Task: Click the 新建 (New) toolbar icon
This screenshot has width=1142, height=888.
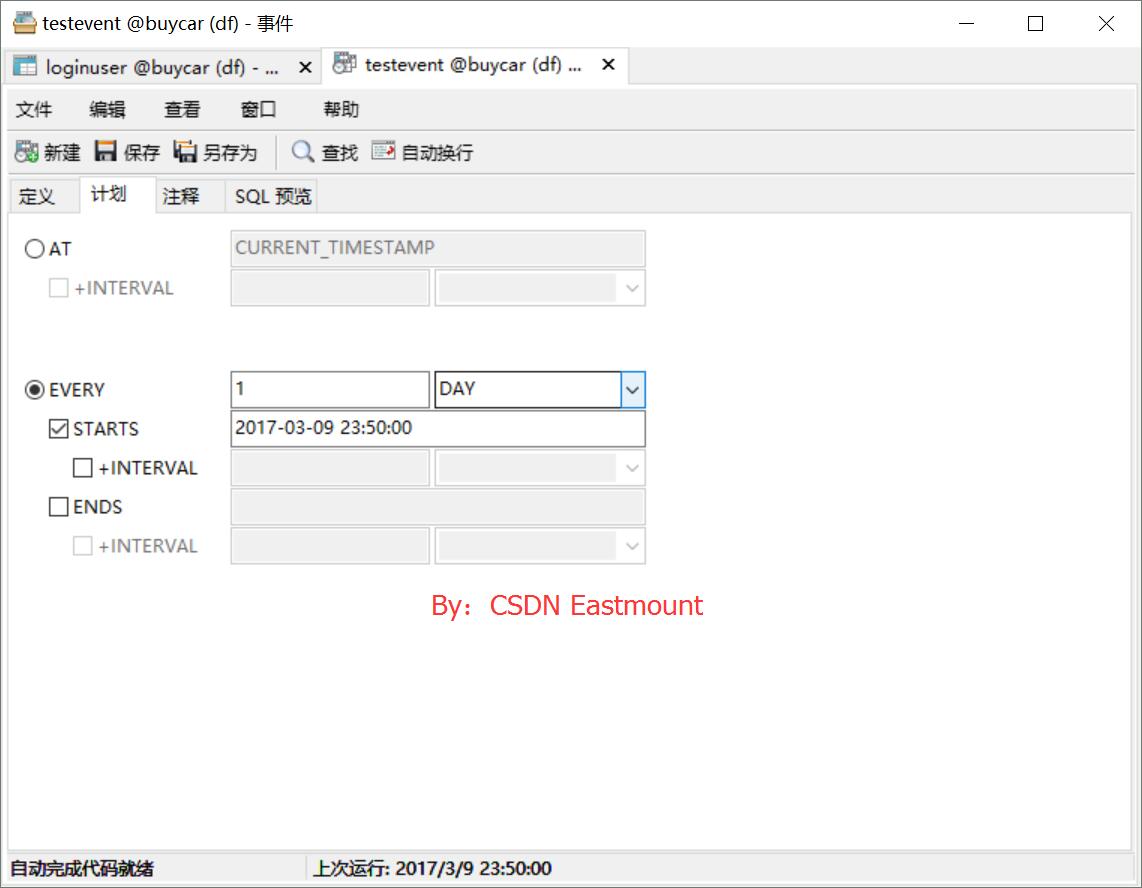Action: [x=27, y=152]
